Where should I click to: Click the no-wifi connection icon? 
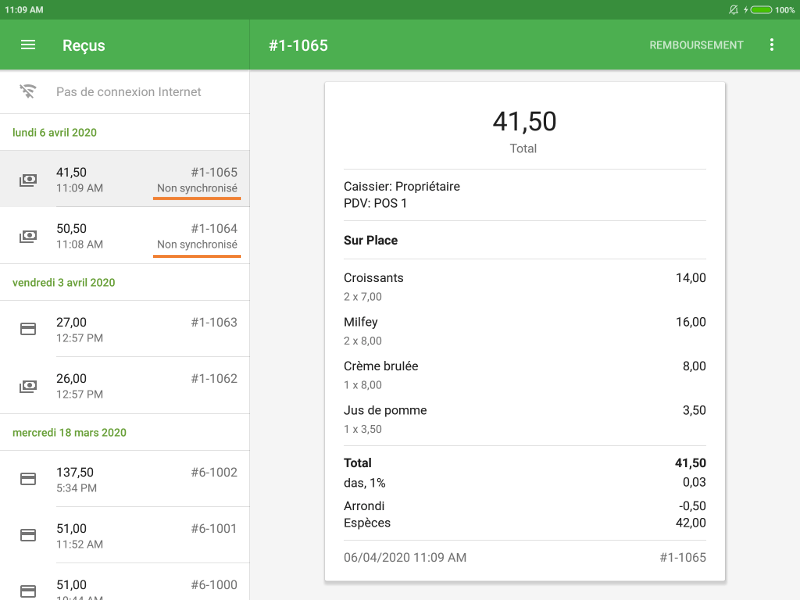click(28, 92)
